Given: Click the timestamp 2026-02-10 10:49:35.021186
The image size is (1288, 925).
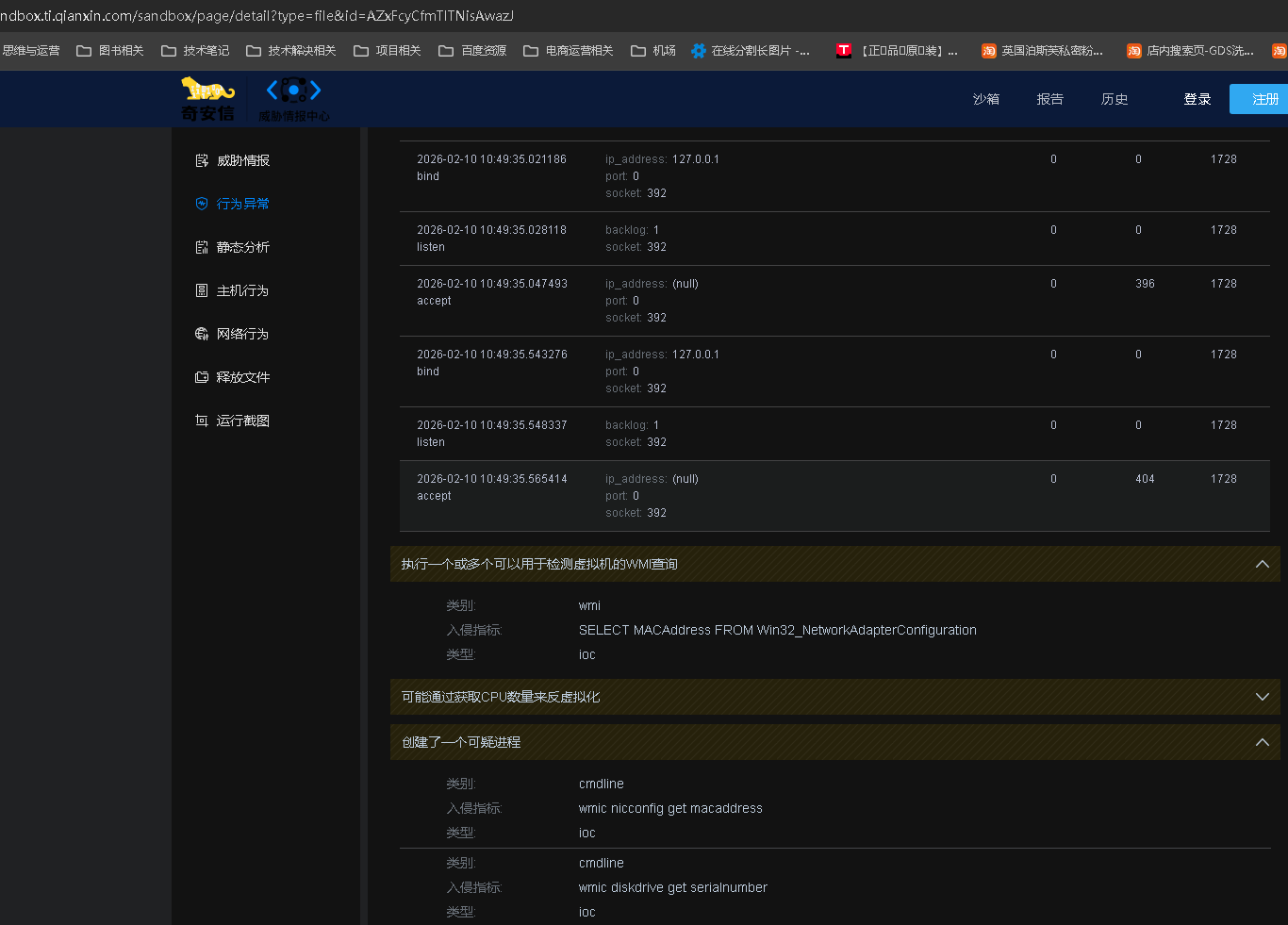Looking at the screenshot, I should [492, 159].
